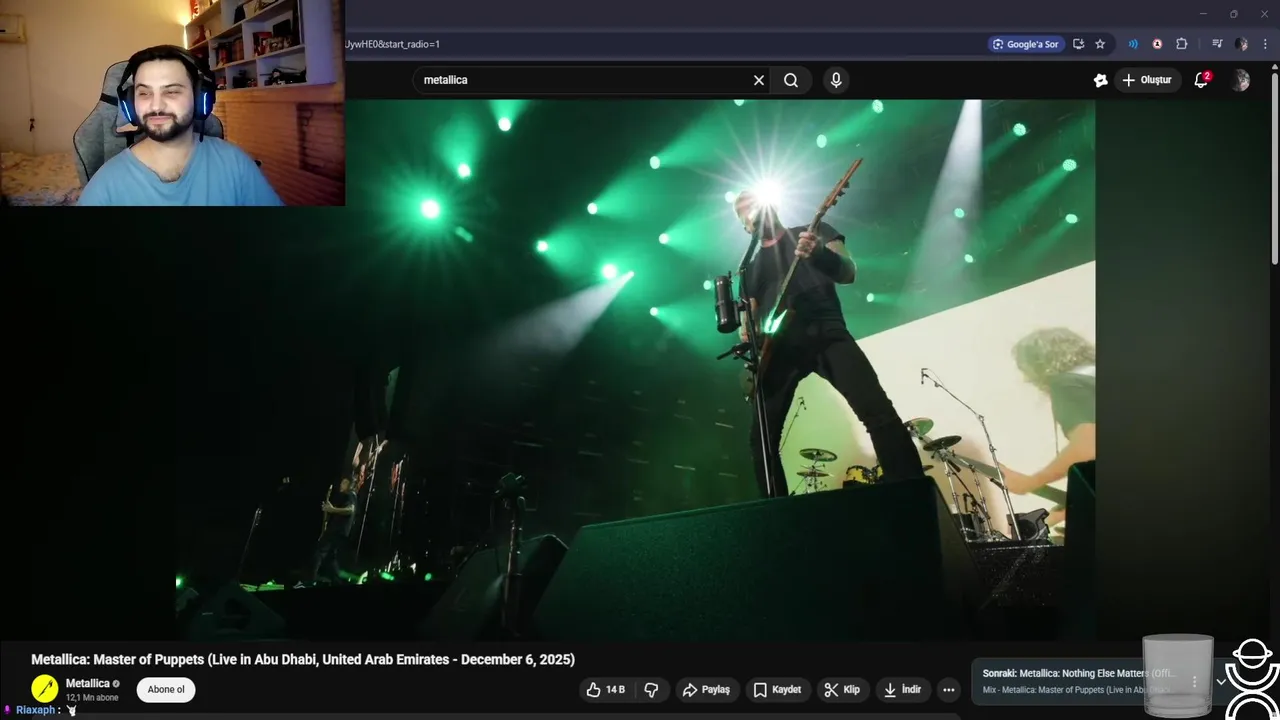Click the Klip scissors button
This screenshot has width=1280, height=720.
[842, 690]
